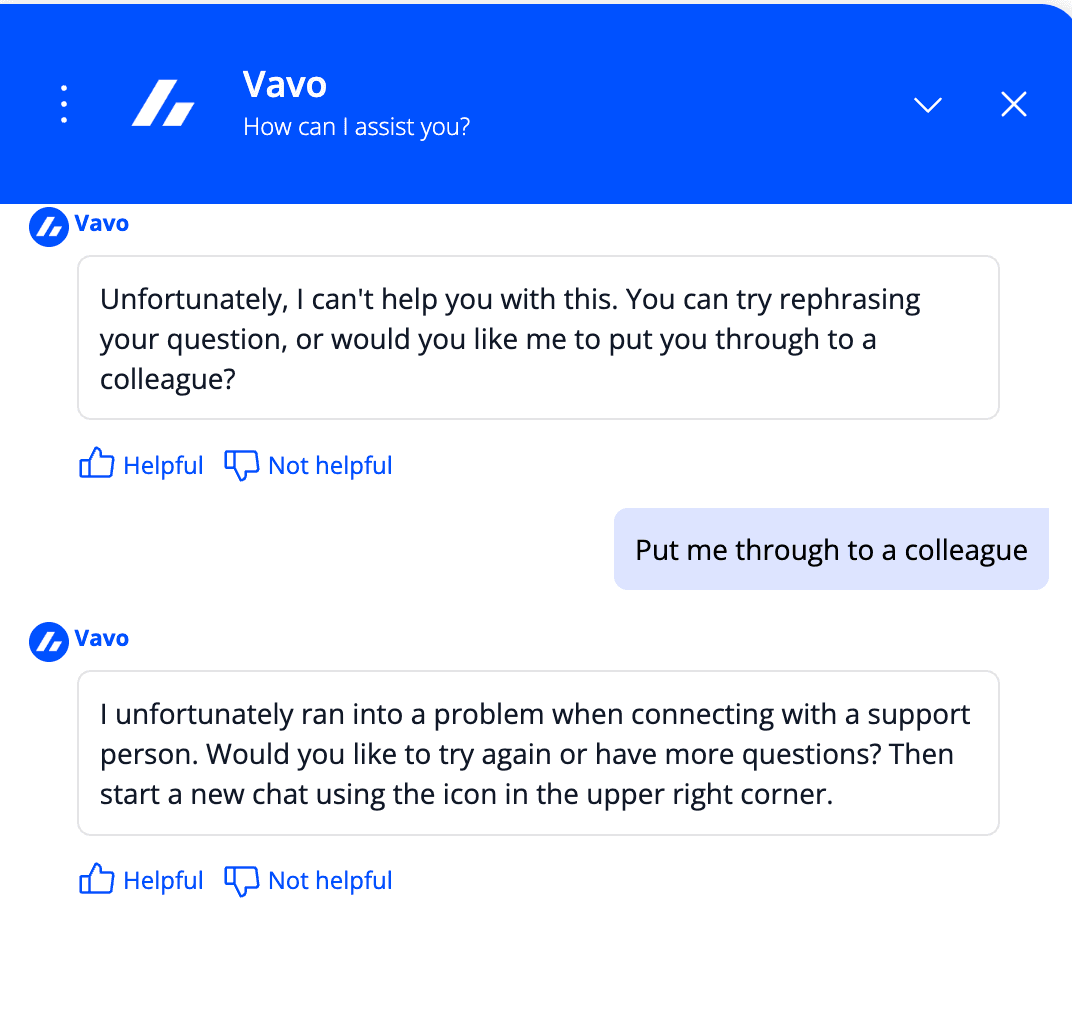This screenshot has height=1011, width=1072.
Task: Click thumbs-down icon under the connection problem message
Action: (241, 880)
